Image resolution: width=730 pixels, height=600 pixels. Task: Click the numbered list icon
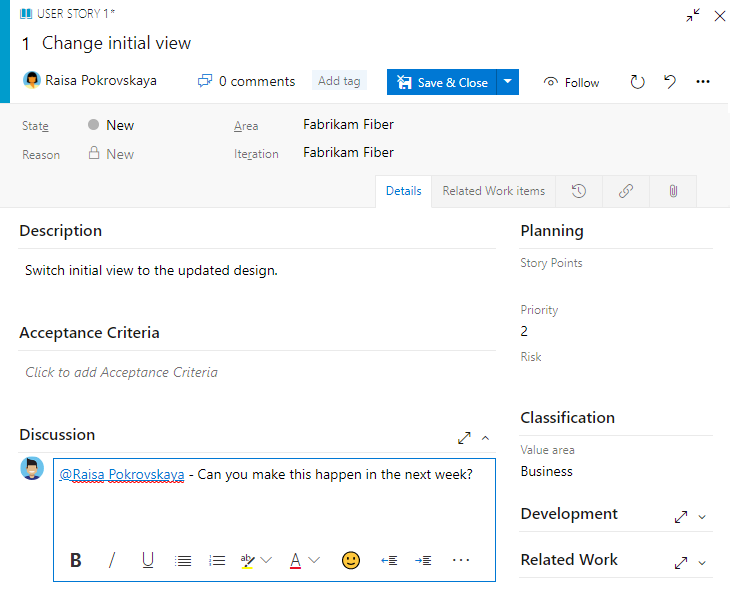tap(217, 561)
